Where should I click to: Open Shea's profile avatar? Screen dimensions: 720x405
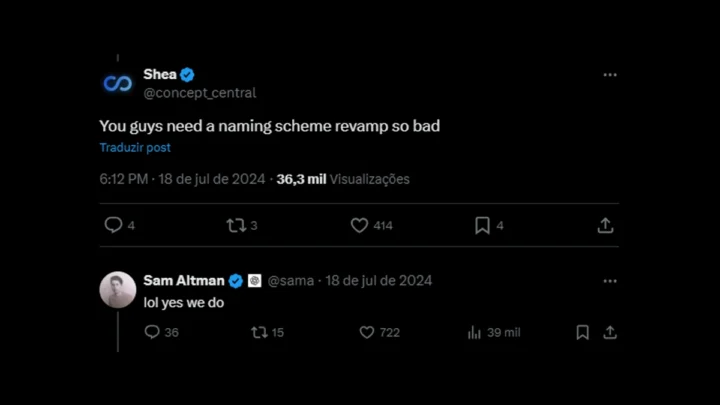coord(118,83)
